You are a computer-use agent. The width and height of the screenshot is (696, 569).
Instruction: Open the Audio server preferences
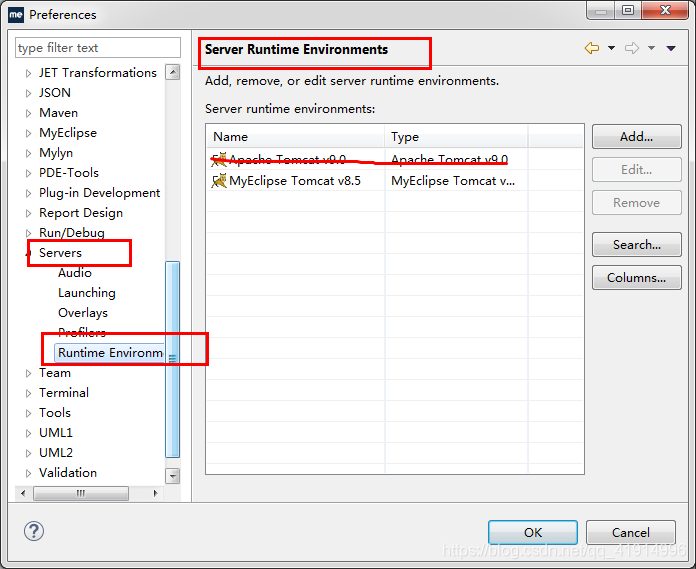[75, 273]
